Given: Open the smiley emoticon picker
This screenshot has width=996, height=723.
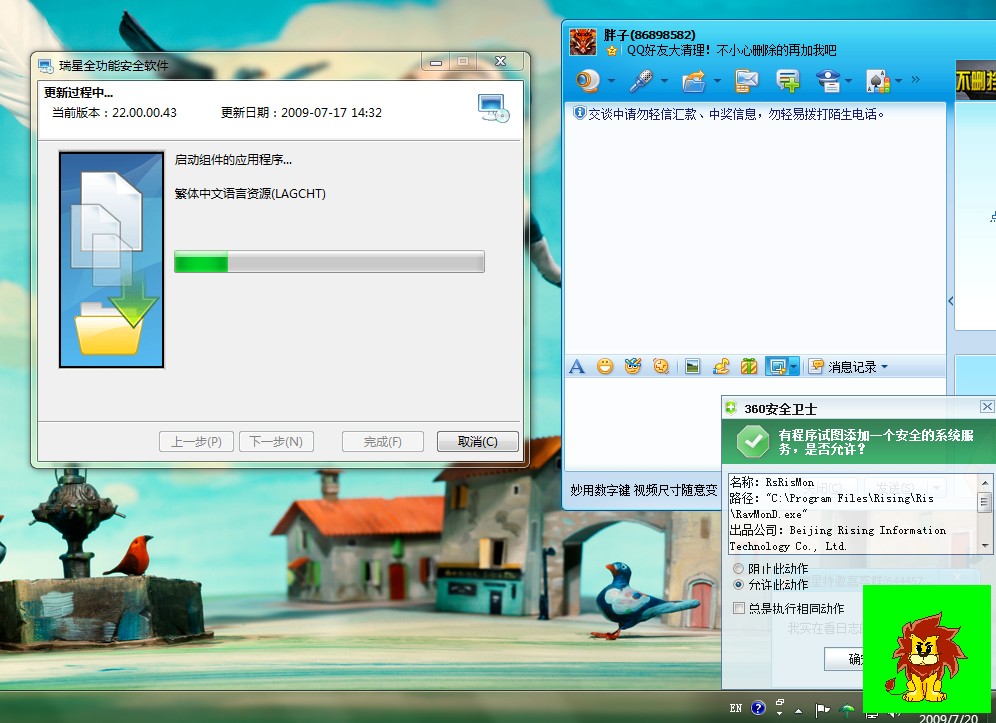Looking at the screenshot, I should [605, 367].
